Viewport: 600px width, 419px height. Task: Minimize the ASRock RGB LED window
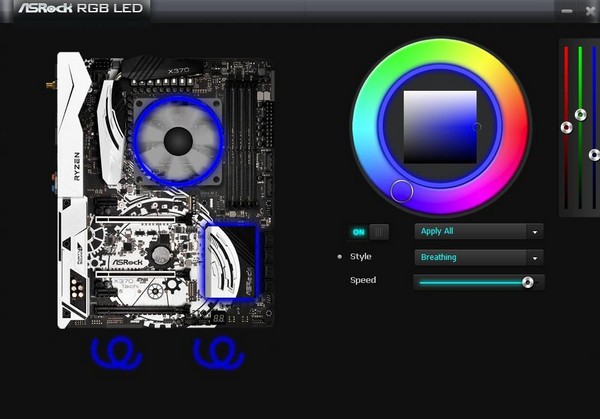pyautogui.click(x=567, y=11)
